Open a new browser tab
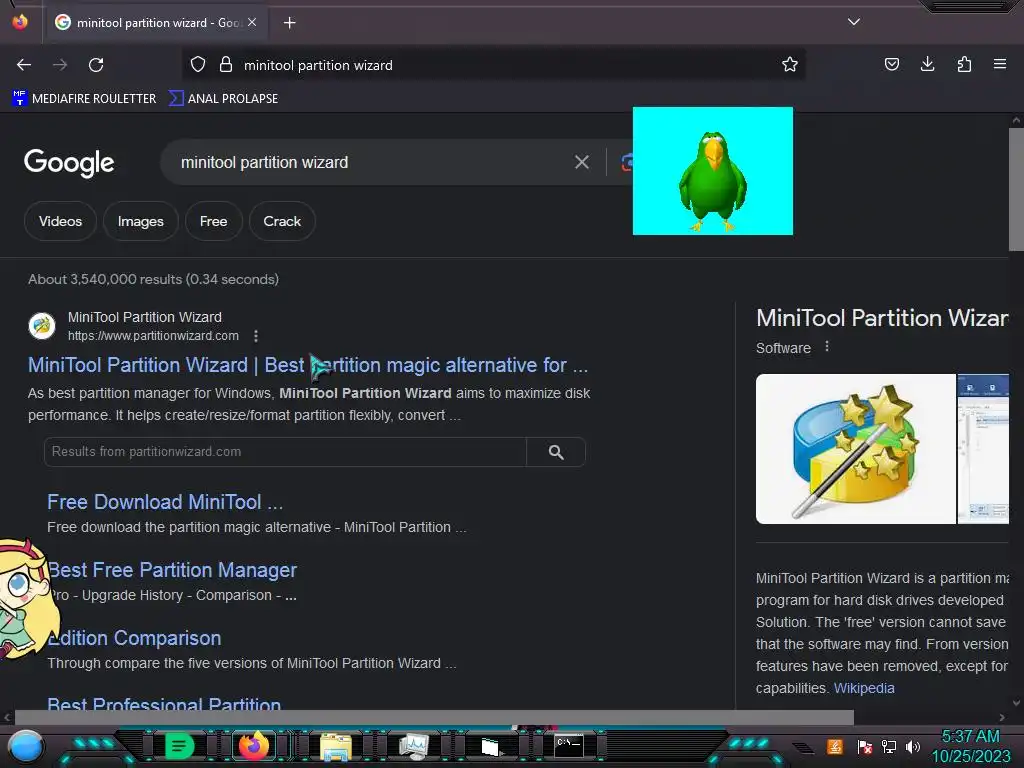The height and width of the screenshot is (768, 1024). [289, 23]
